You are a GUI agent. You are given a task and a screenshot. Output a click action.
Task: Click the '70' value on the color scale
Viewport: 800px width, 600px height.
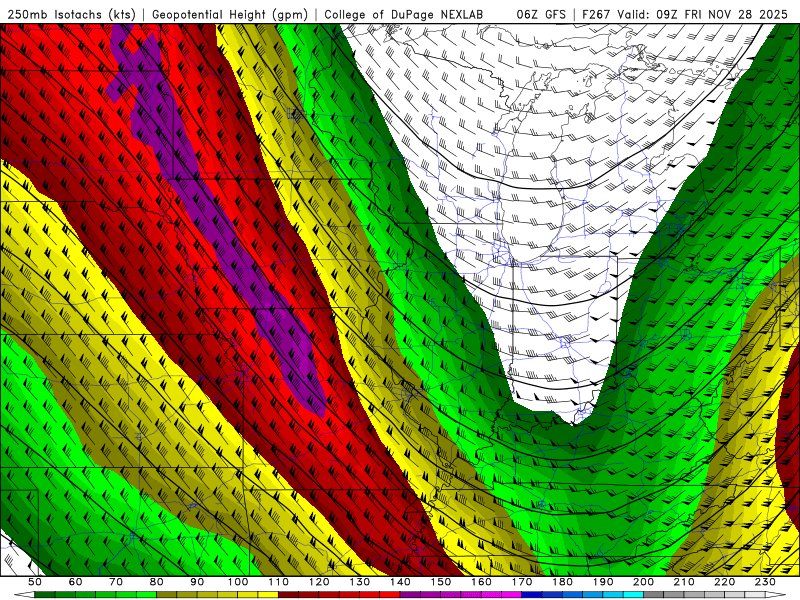point(116,582)
